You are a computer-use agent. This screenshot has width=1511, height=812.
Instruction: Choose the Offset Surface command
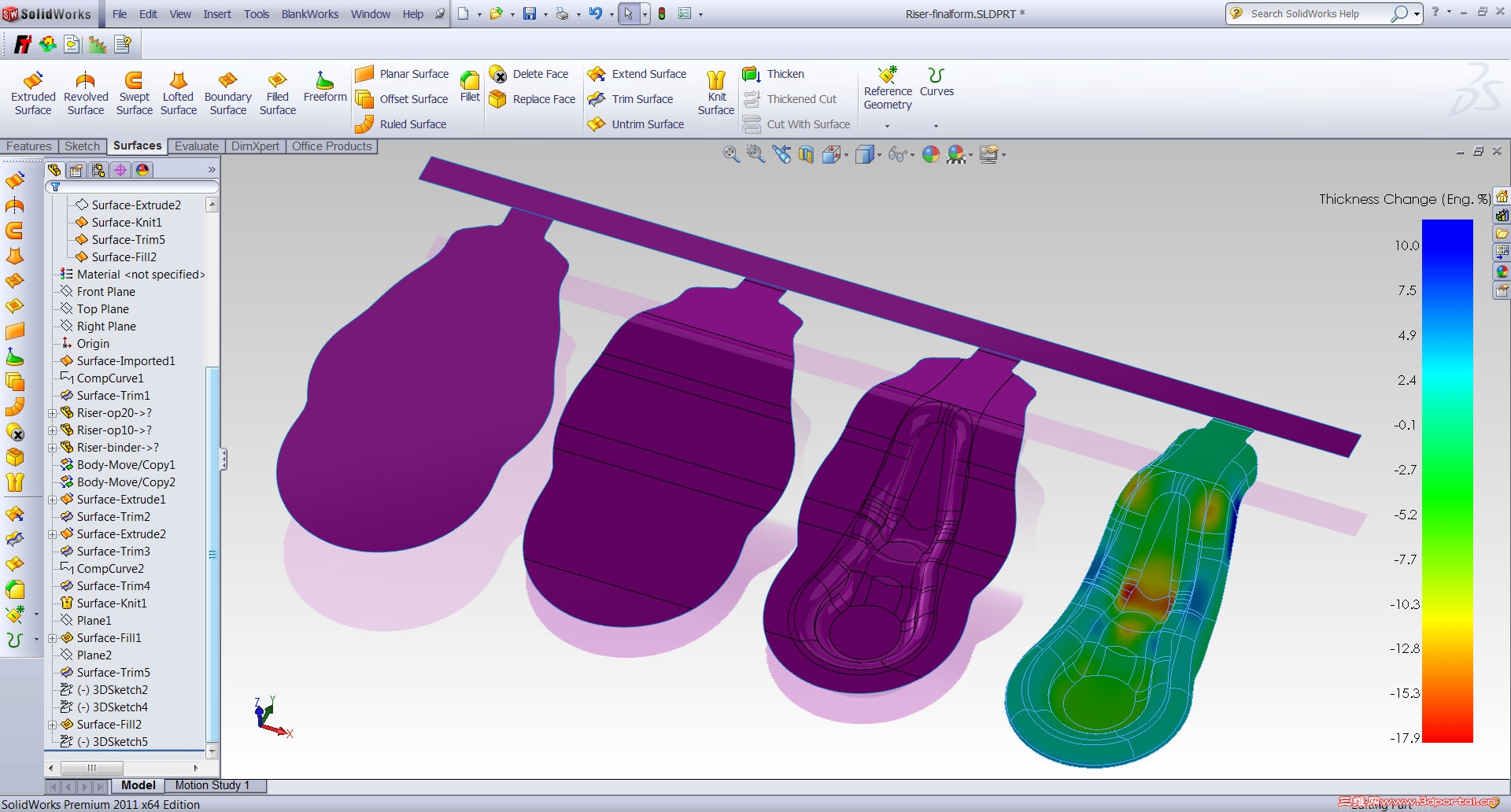tap(401, 99)
